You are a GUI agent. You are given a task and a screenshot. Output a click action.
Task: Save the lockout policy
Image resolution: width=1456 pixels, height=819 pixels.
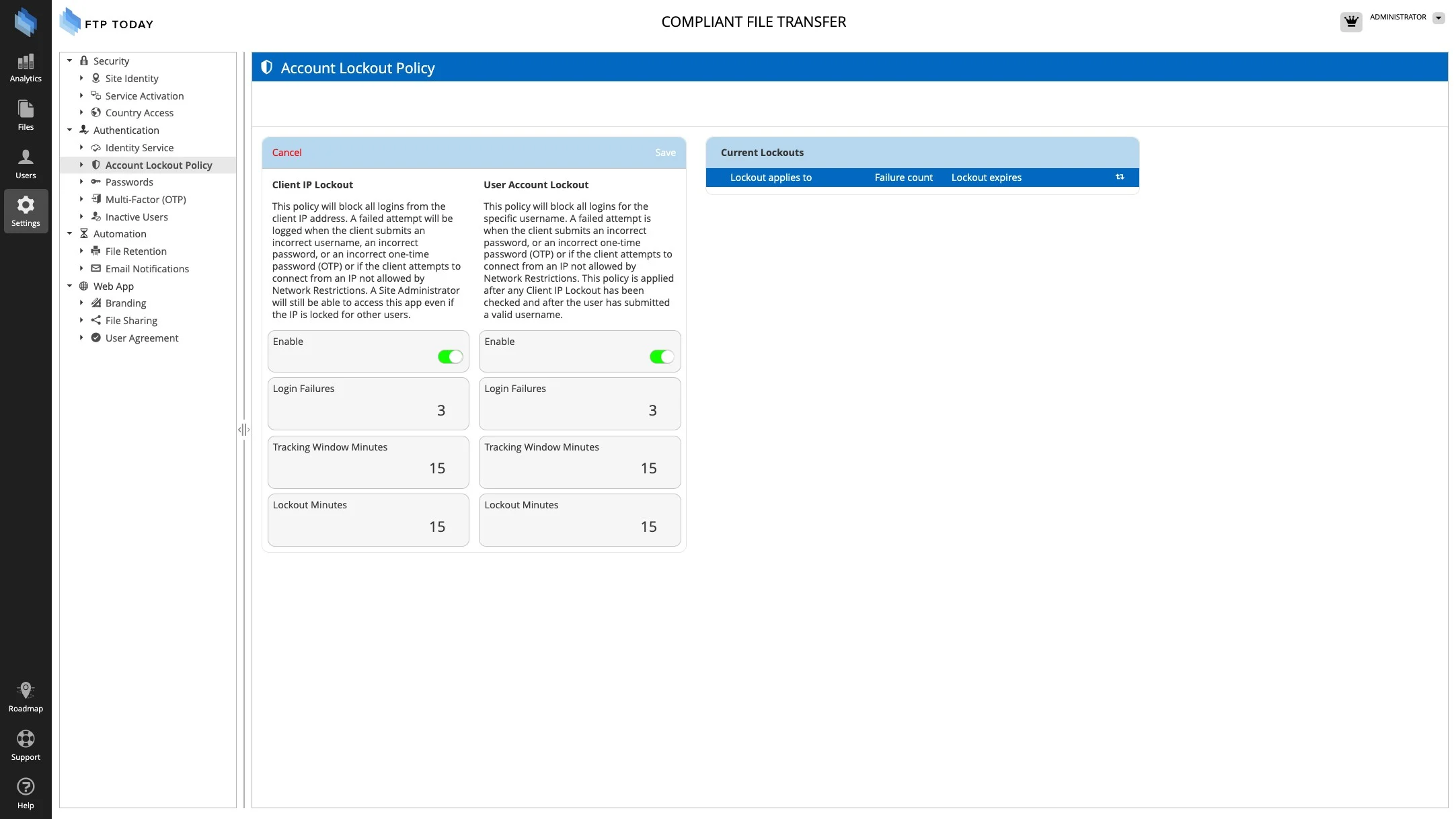(x=665, y=153)
